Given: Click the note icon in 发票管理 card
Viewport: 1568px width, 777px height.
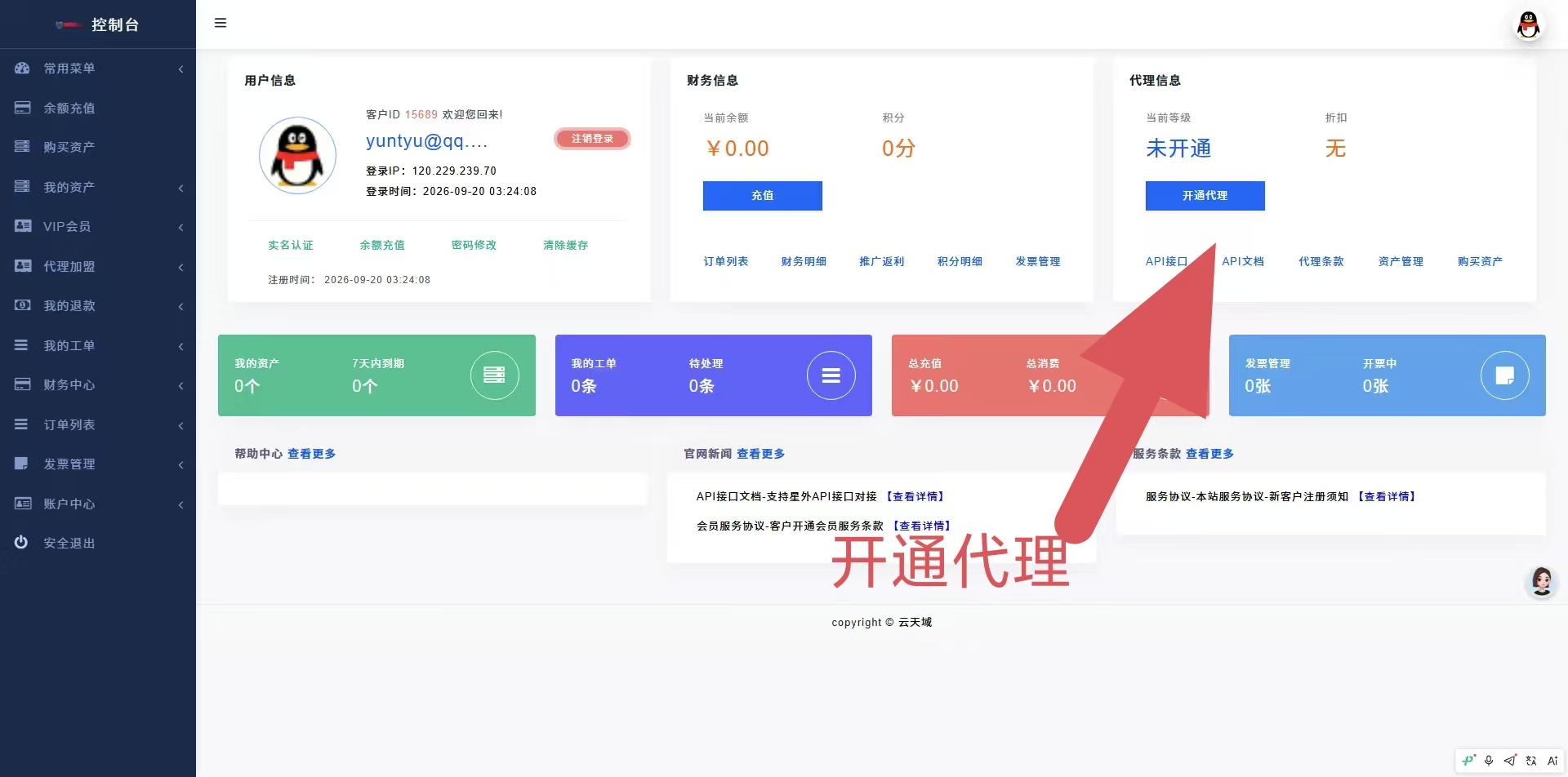Looking at the screenshot, I should [x=1504, y=375].
